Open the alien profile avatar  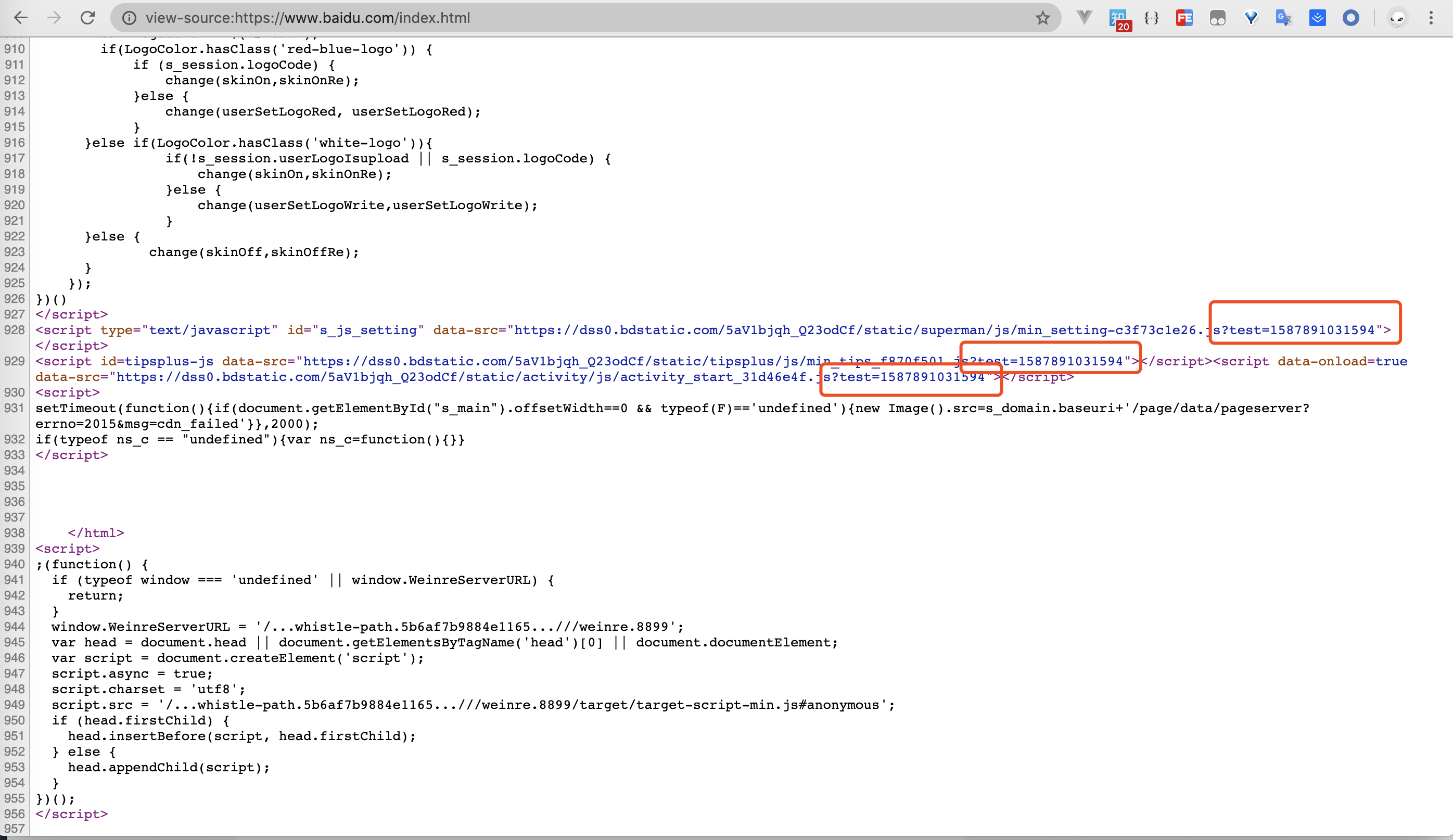(x=1397, y=18)
